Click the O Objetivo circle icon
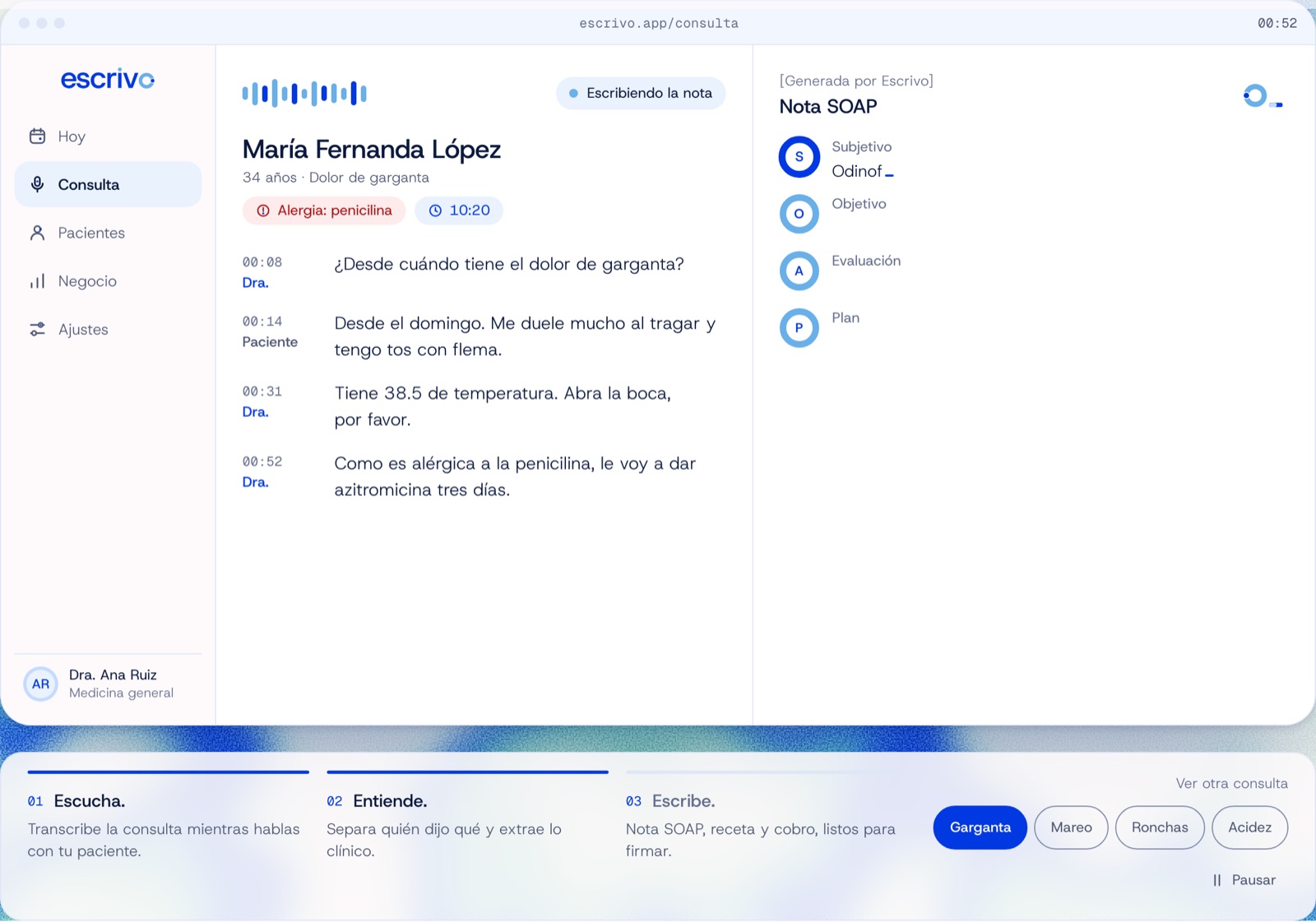Image resolution: width=1316 pixels, height=922 pixels. click(x=799, y=214)
